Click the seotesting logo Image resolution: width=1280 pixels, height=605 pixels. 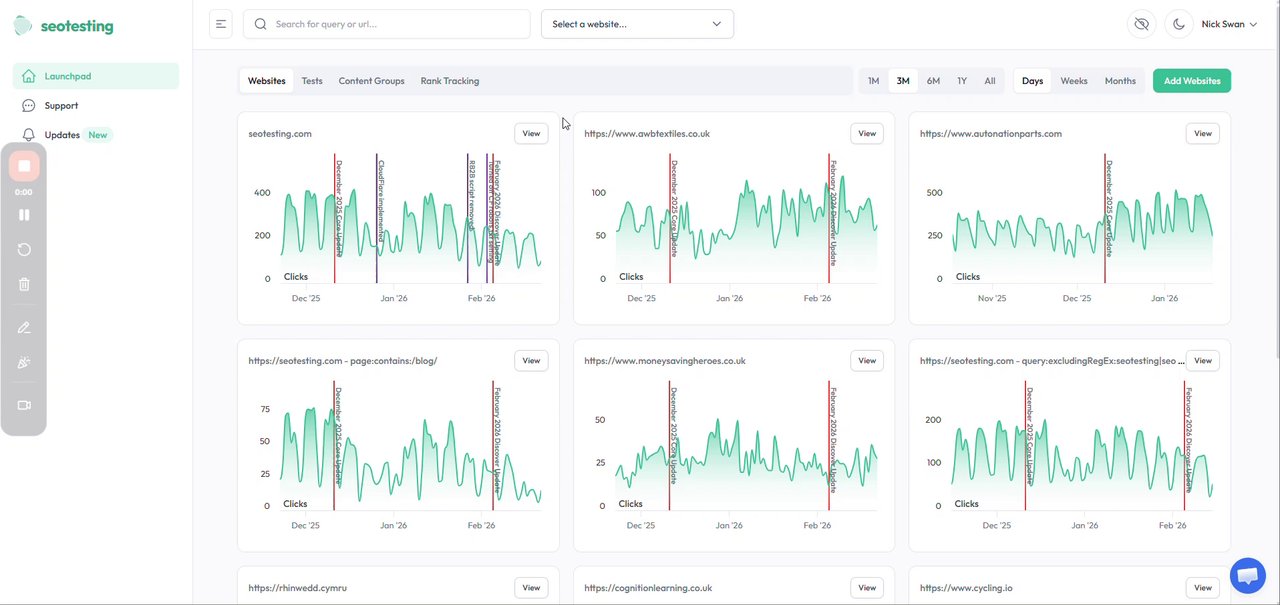coord(64,27)
